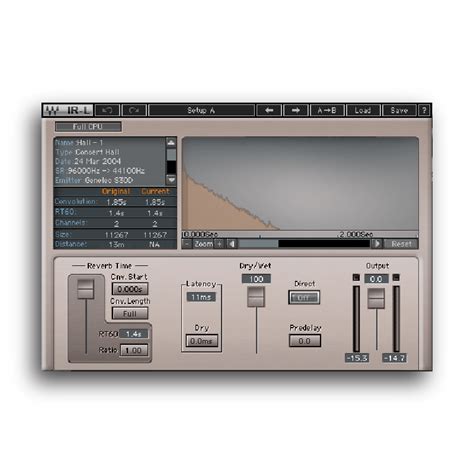Toggle the Direct Off button
474x474 pixels.
[x=304, y=297]
